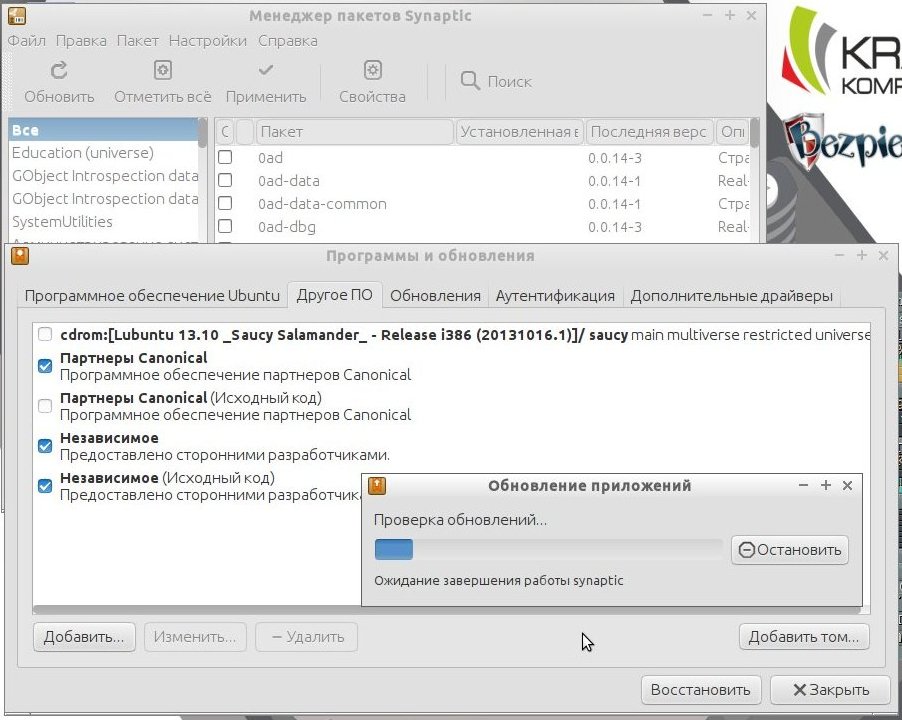Click version 0.0.14-1 in 0ad-data-common row
This screenshot has height=720, width=902.
click(614, 204)
